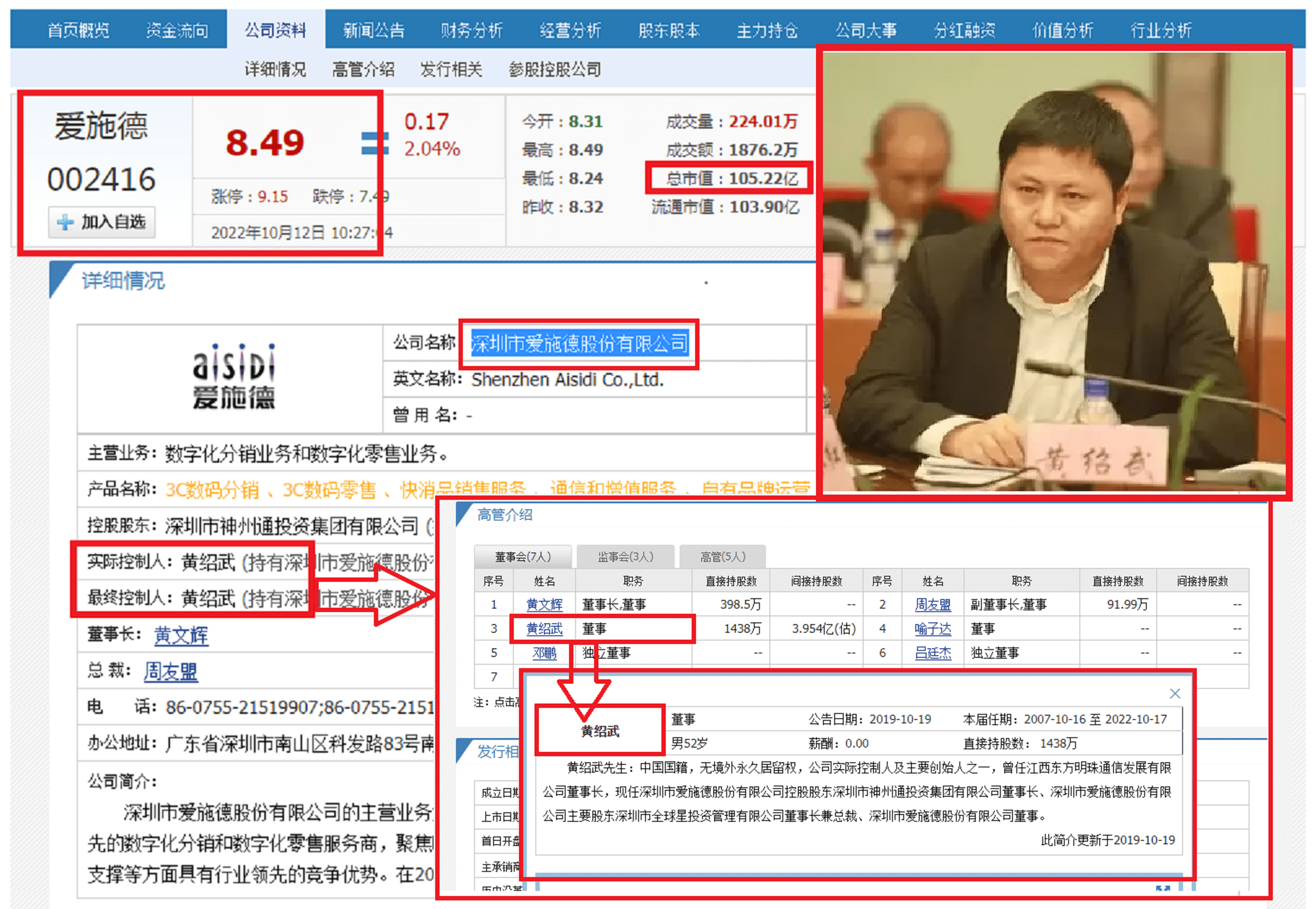Switch to 股东股本 tab

(669, 30)
